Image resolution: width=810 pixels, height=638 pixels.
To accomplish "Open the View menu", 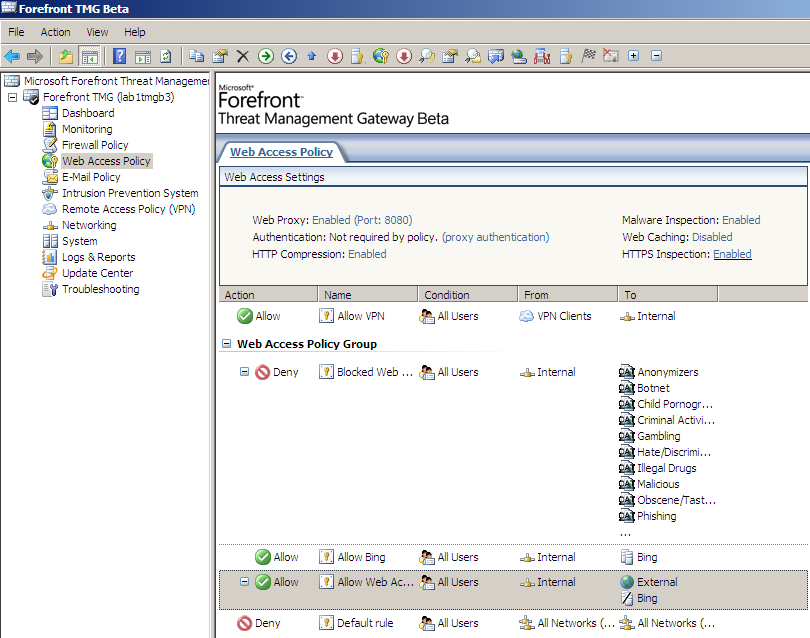I will pos(97,32).
